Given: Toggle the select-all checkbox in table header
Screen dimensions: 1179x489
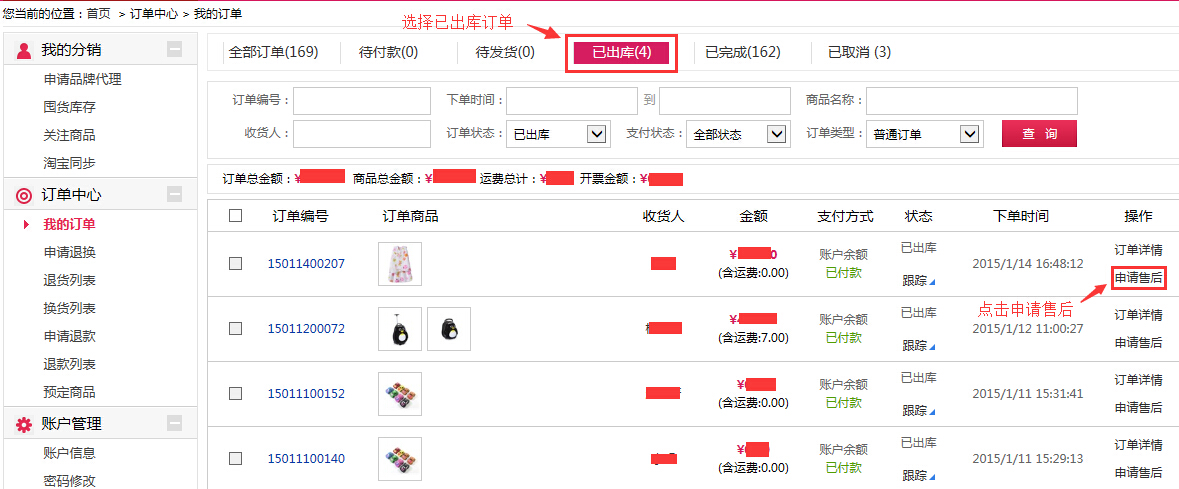Looking at the screenshot, I should point(235,215).
